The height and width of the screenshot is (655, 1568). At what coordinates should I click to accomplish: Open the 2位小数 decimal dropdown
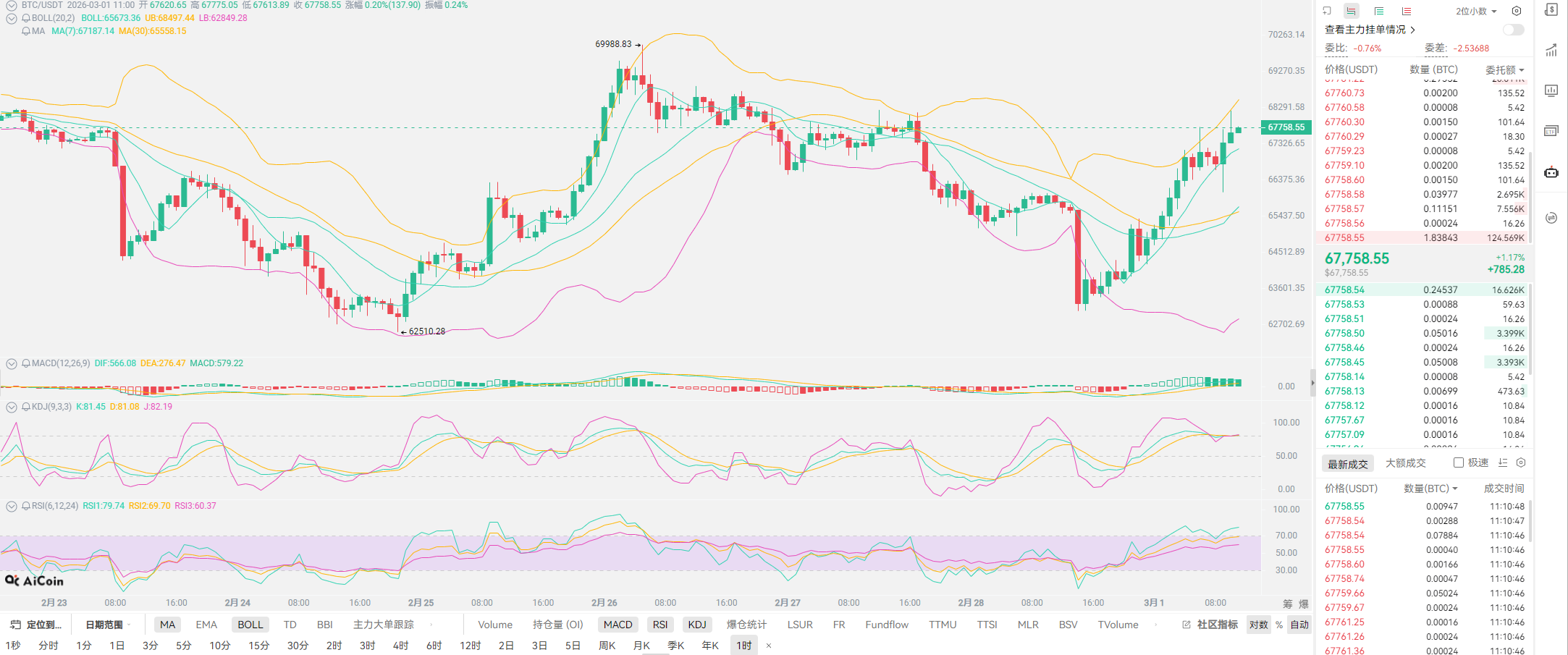(1476, 11)
